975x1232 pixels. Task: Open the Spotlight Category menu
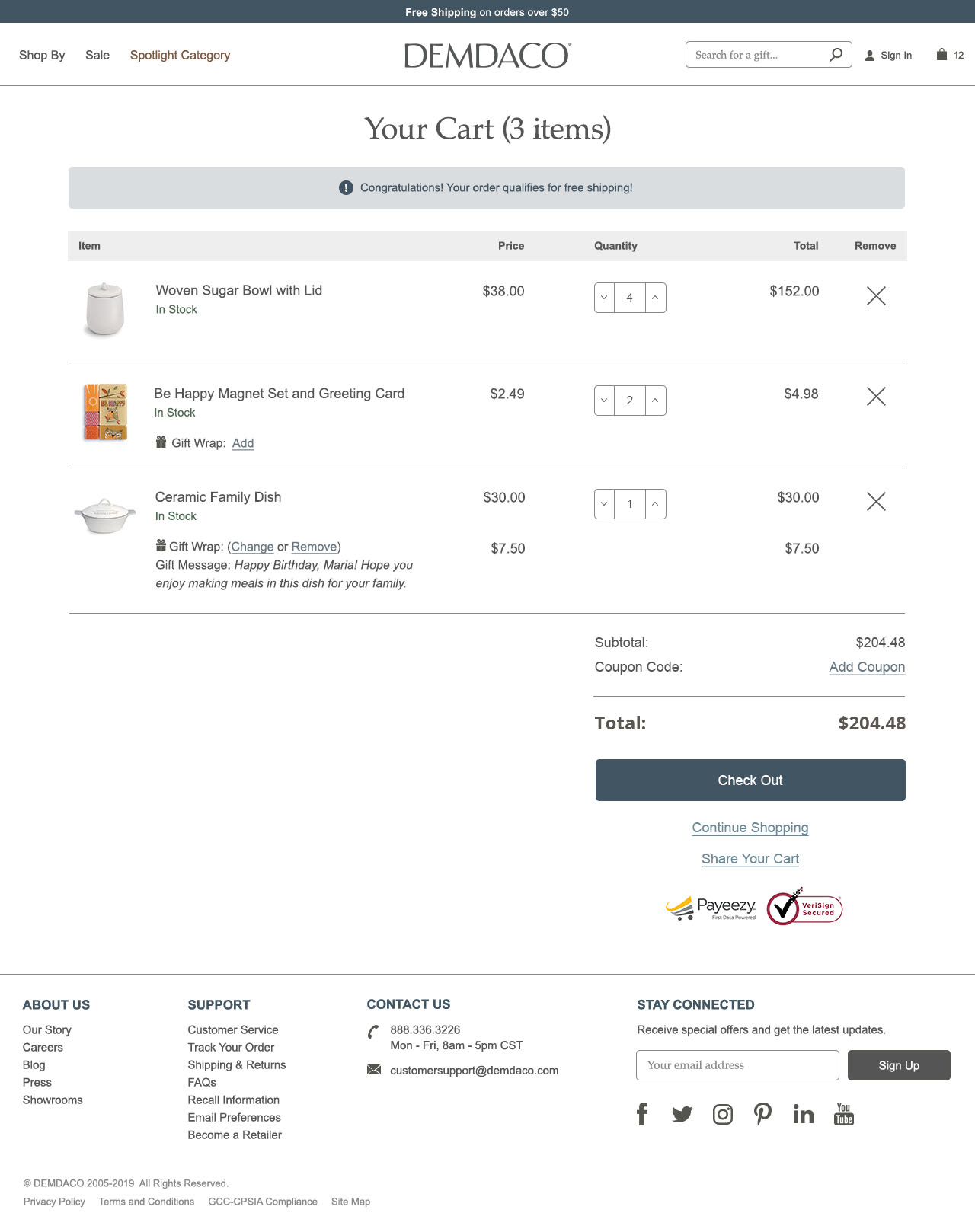pos(180,55)
